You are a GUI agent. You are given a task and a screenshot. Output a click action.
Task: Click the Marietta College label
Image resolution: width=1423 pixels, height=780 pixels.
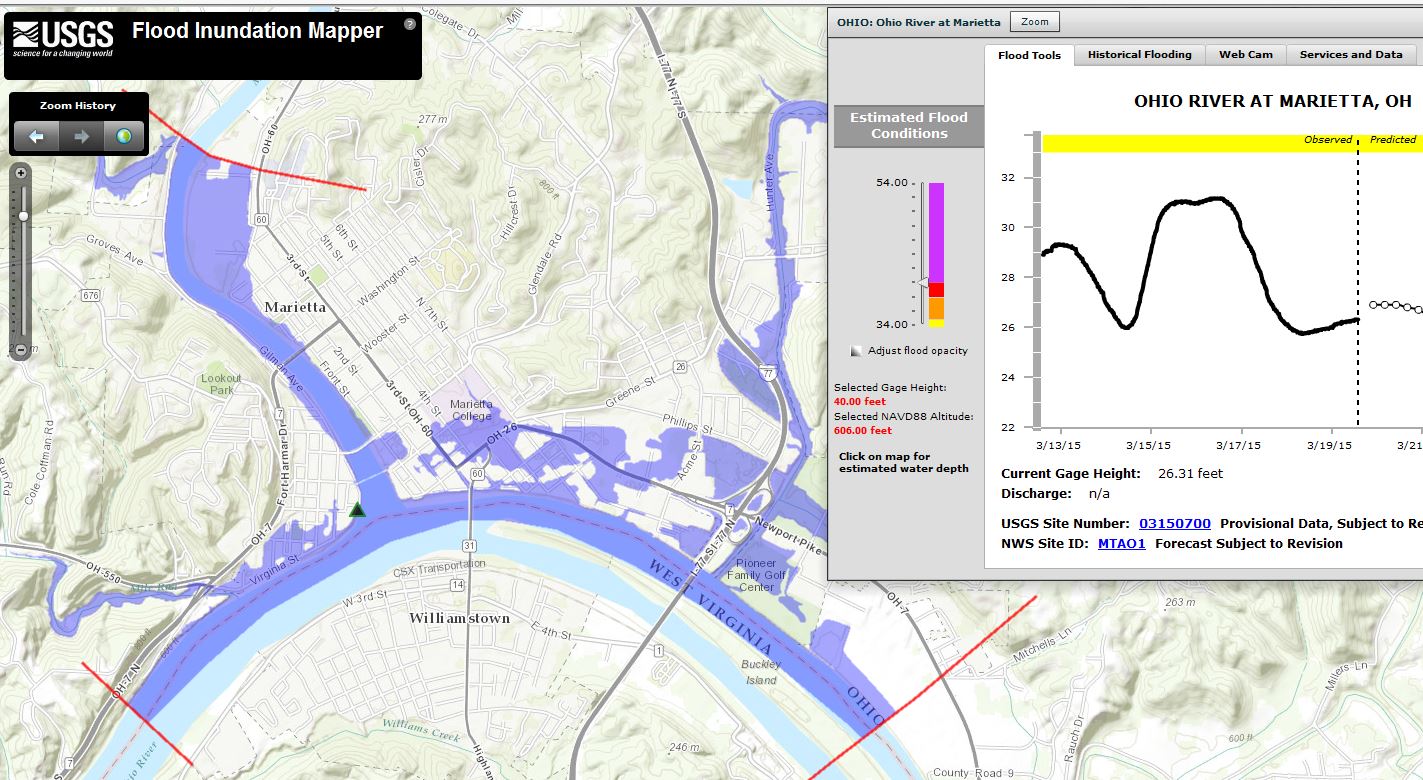tap(471, 410)
